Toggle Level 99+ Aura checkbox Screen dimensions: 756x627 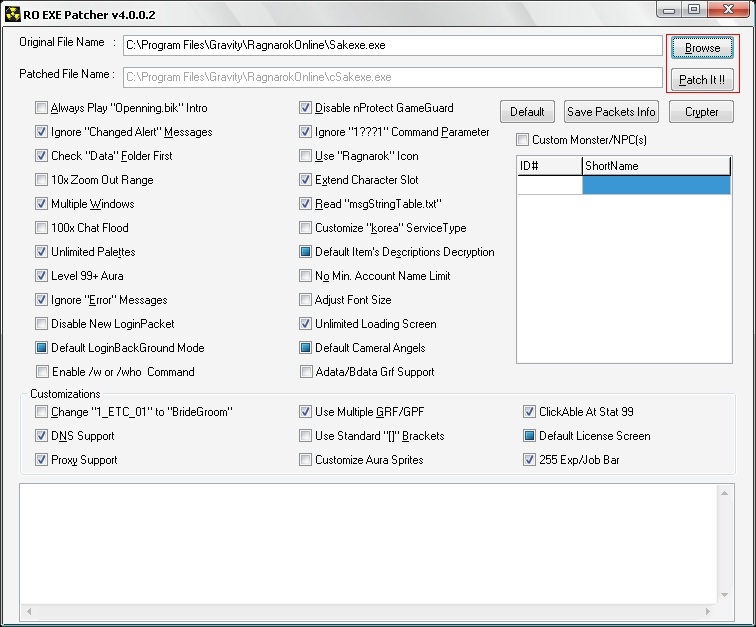pyautogui.click(x=42, y=276)
